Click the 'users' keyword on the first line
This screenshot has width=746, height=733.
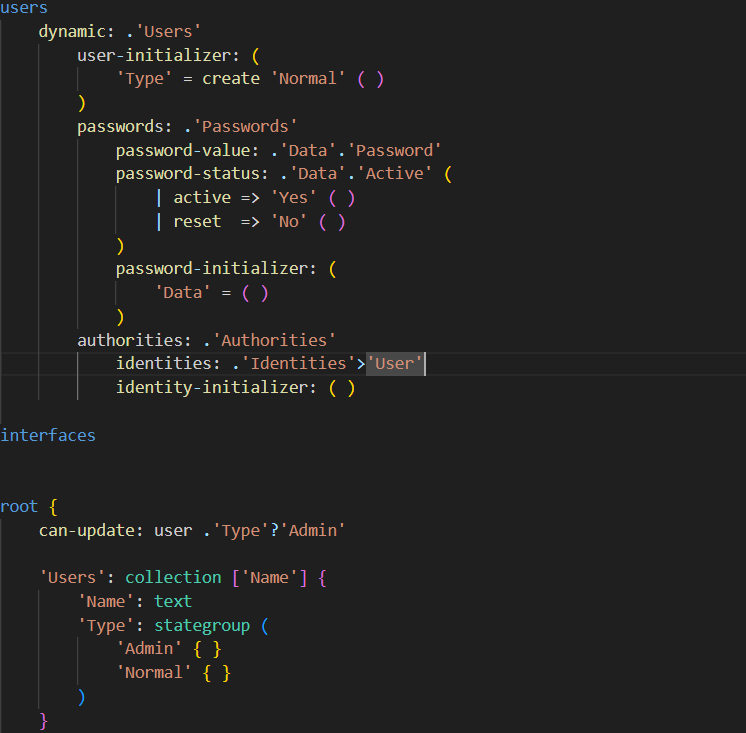coord(24,8)
